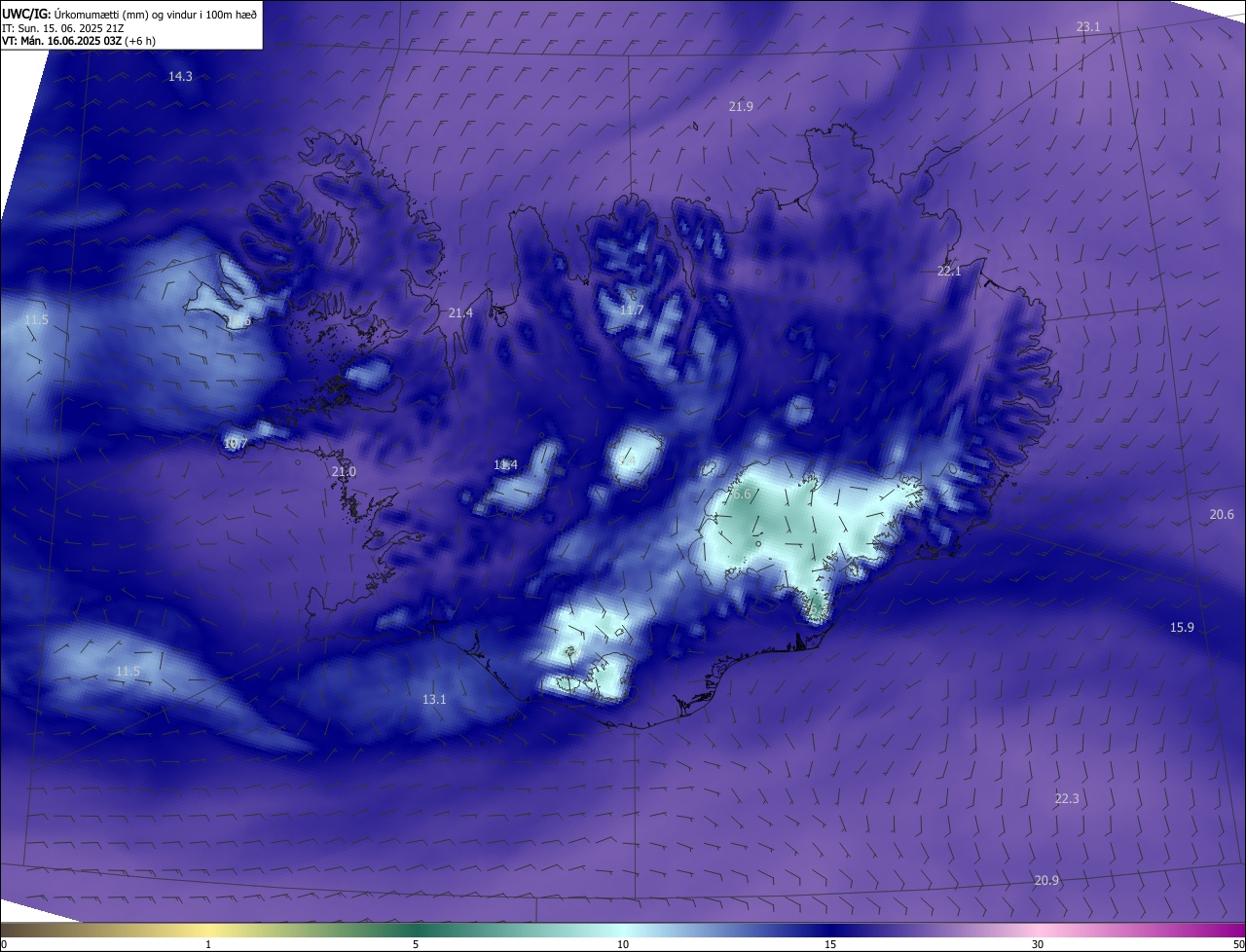Click the 50 tick on the color scale
The width and height of the screenshot is (1246, 952).
pos(1238,944)
